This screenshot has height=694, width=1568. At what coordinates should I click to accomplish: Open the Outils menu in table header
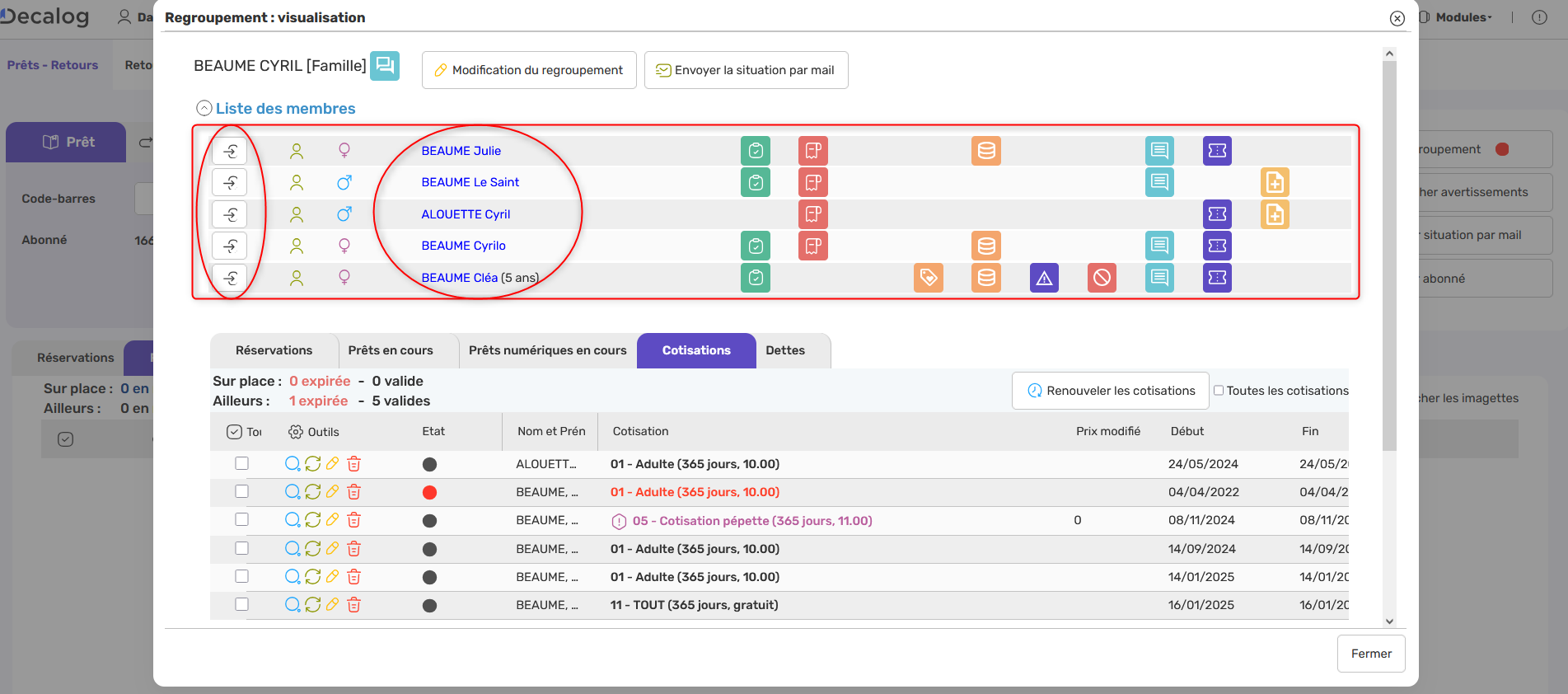point(314,432)
